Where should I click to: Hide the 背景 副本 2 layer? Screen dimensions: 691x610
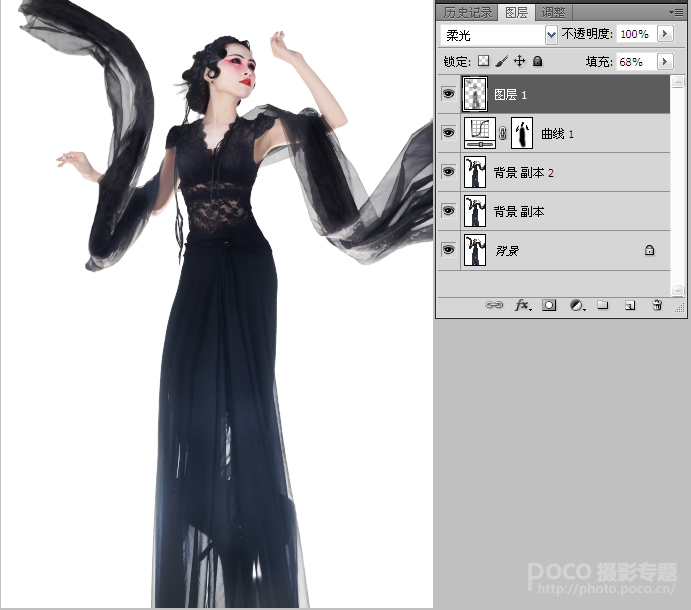pyautogui.click(x=449, y=171)
